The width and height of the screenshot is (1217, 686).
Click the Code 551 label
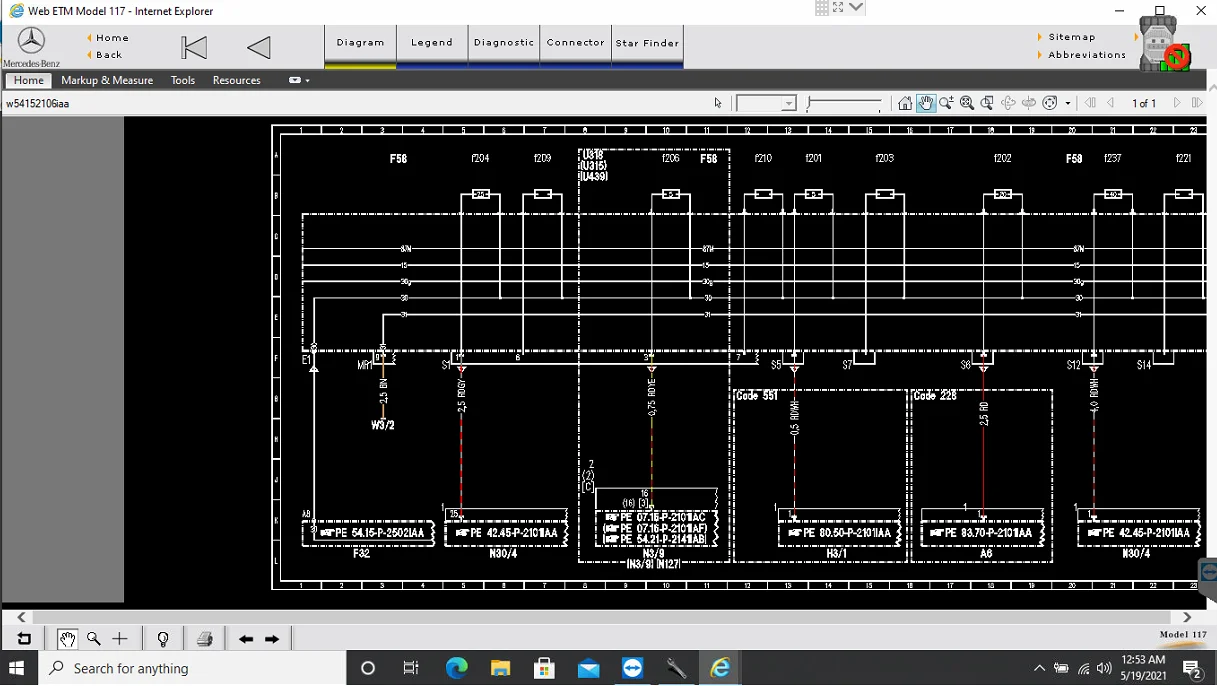pos(756,396)
